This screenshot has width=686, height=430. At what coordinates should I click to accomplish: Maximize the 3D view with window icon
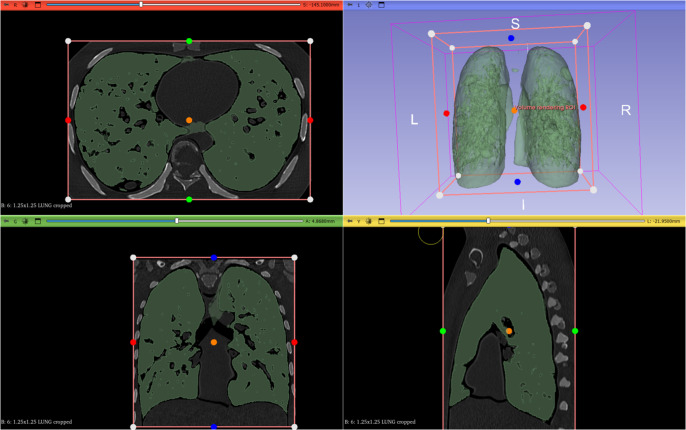(x=382, y=5)
